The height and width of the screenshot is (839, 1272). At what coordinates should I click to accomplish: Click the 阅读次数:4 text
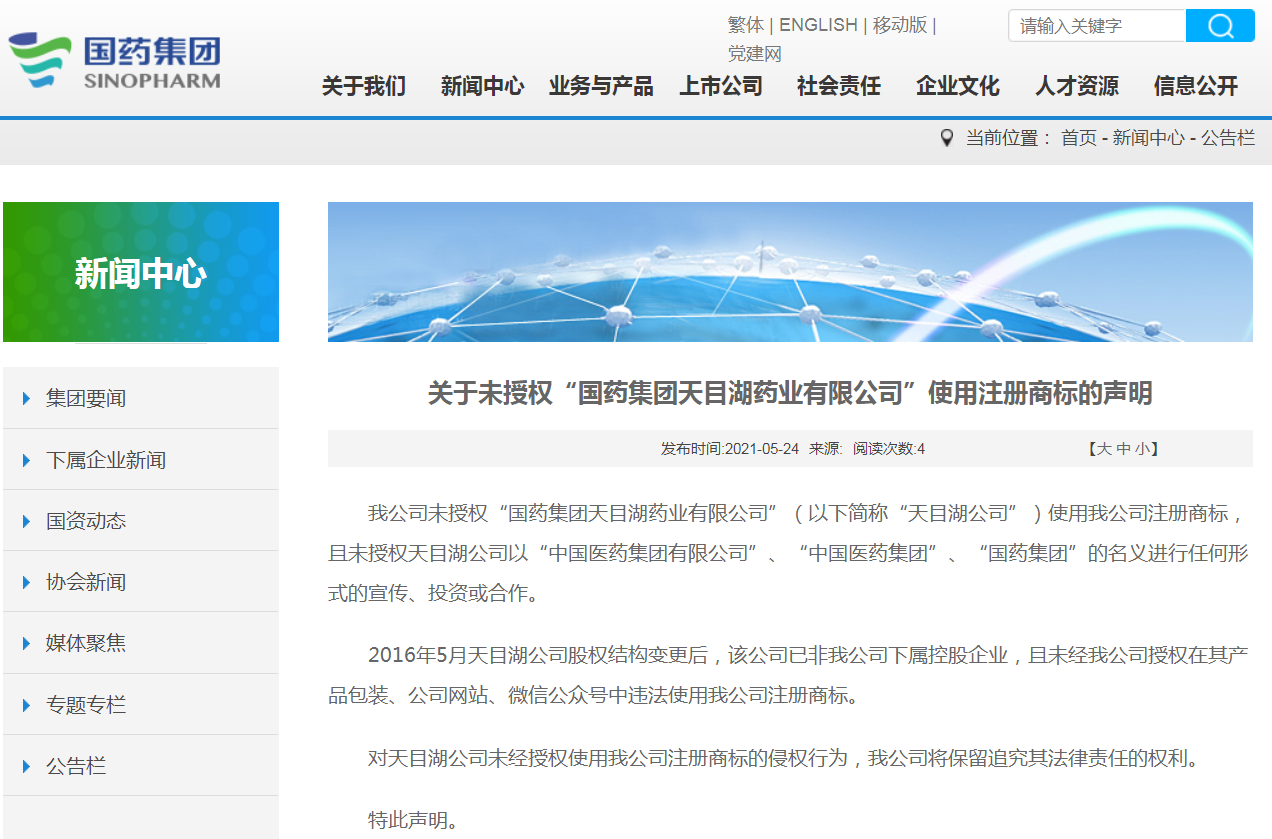coord(889,449)
